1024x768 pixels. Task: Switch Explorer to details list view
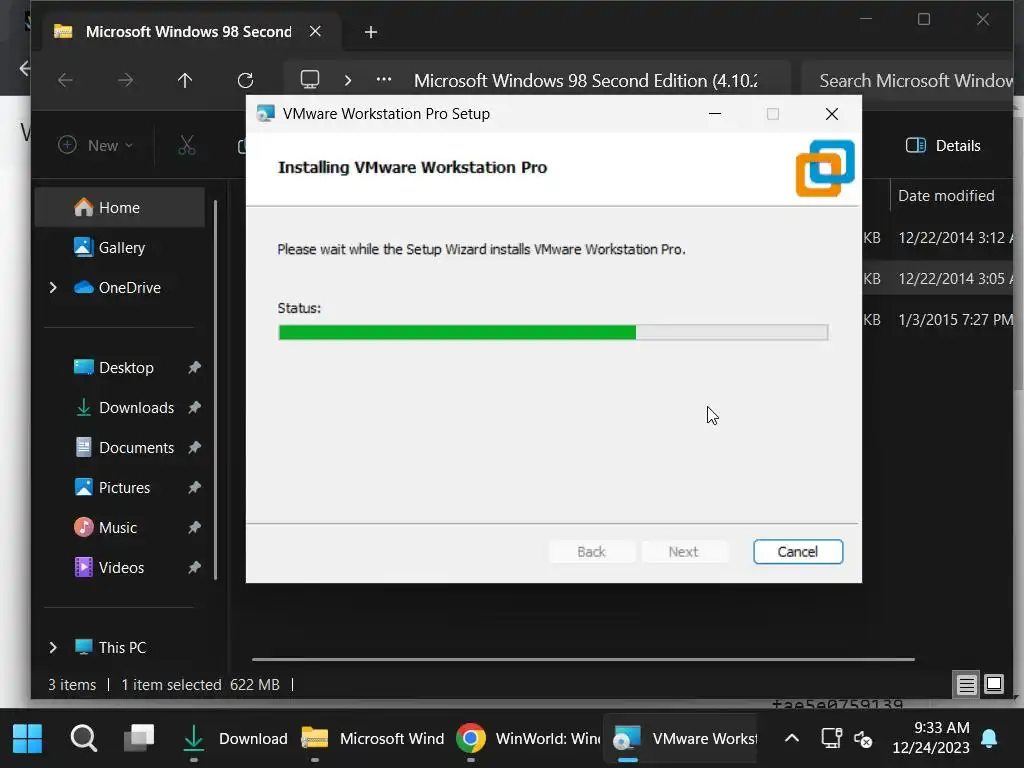click(x=966, y=684)
